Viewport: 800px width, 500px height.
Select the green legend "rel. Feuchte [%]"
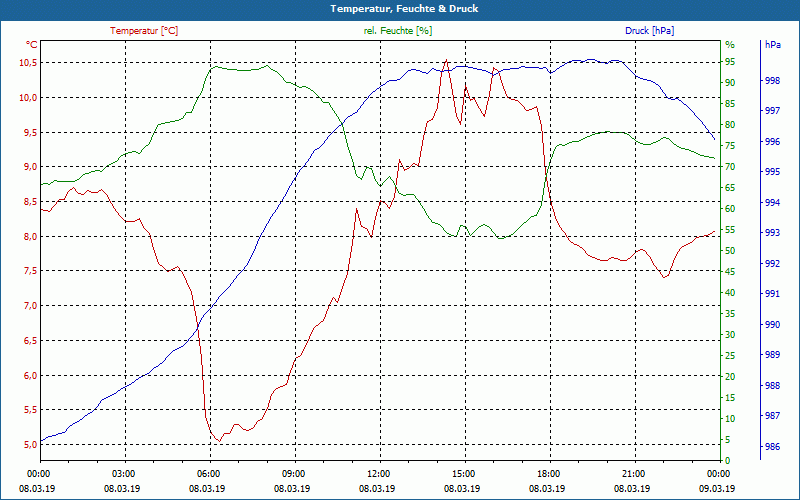[397, 31]
